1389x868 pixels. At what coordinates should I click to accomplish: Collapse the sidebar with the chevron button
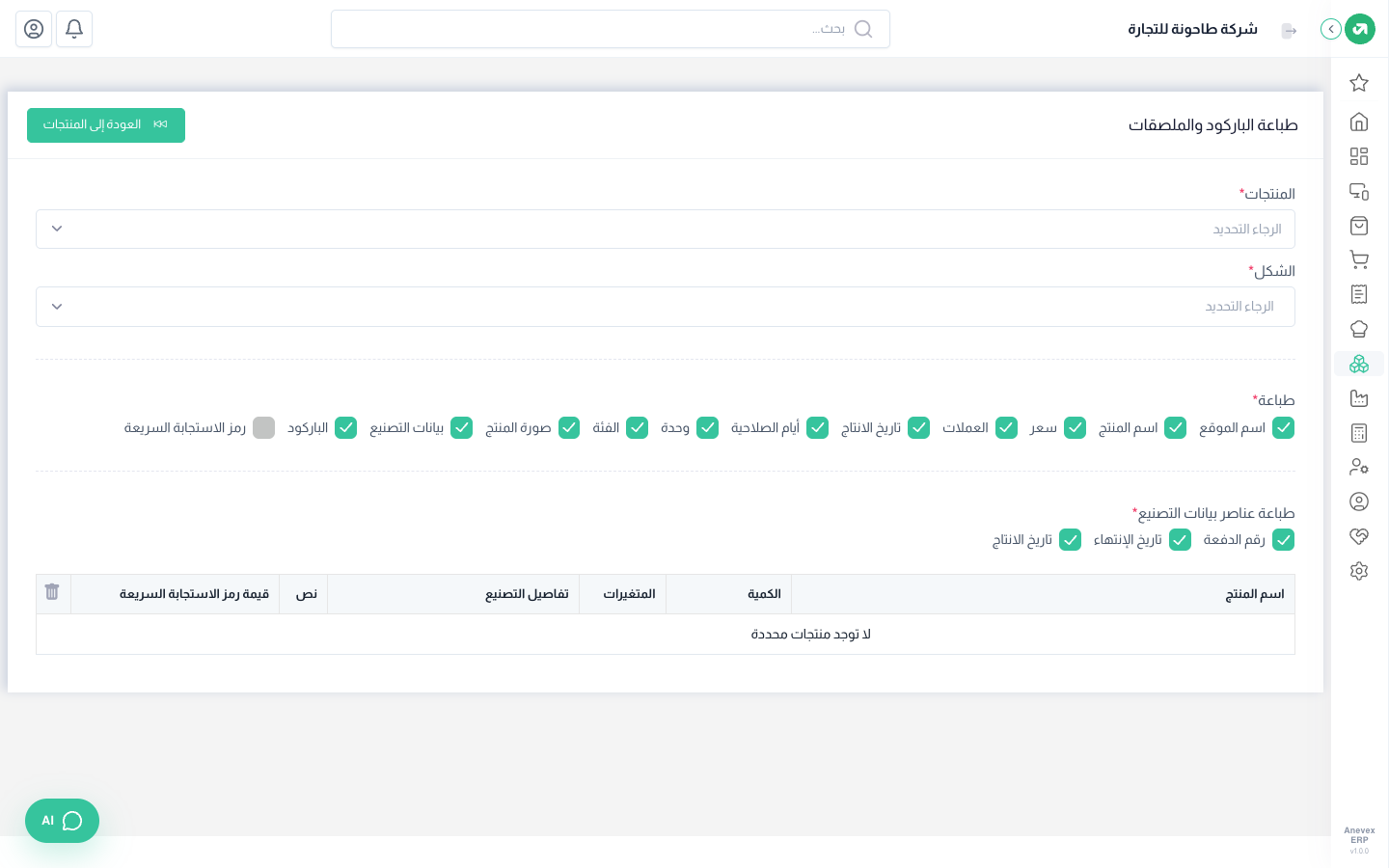pos(1331,29)
